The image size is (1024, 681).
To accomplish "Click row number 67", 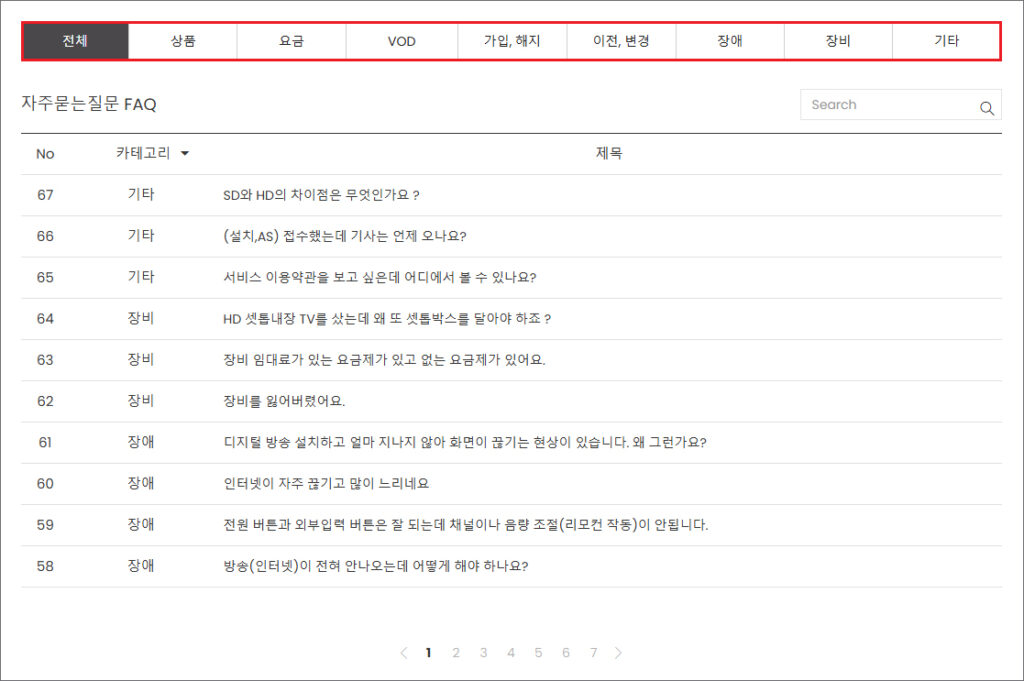I will pos(45,195).
